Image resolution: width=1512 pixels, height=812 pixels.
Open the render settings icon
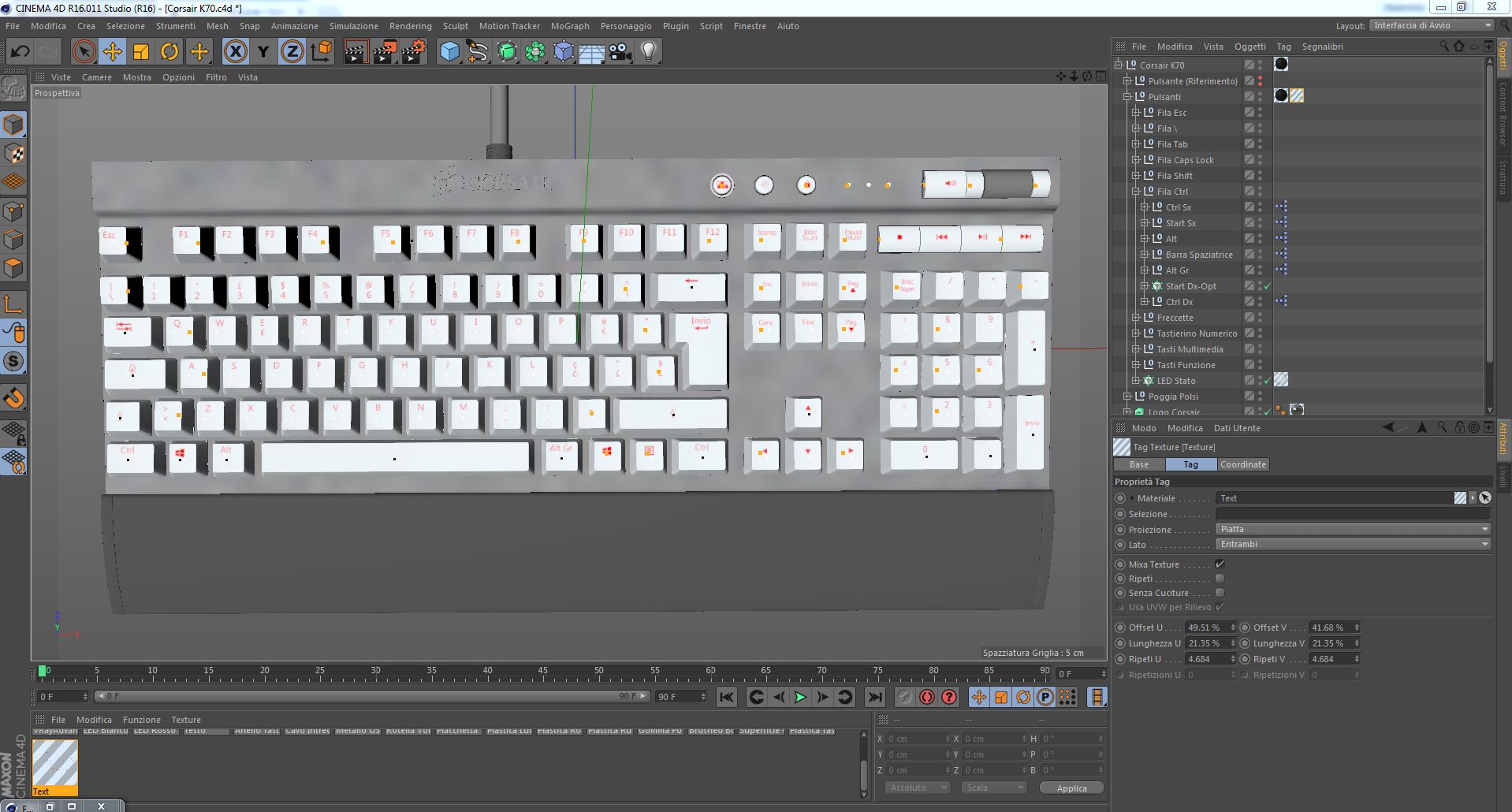tap(414, 52)
